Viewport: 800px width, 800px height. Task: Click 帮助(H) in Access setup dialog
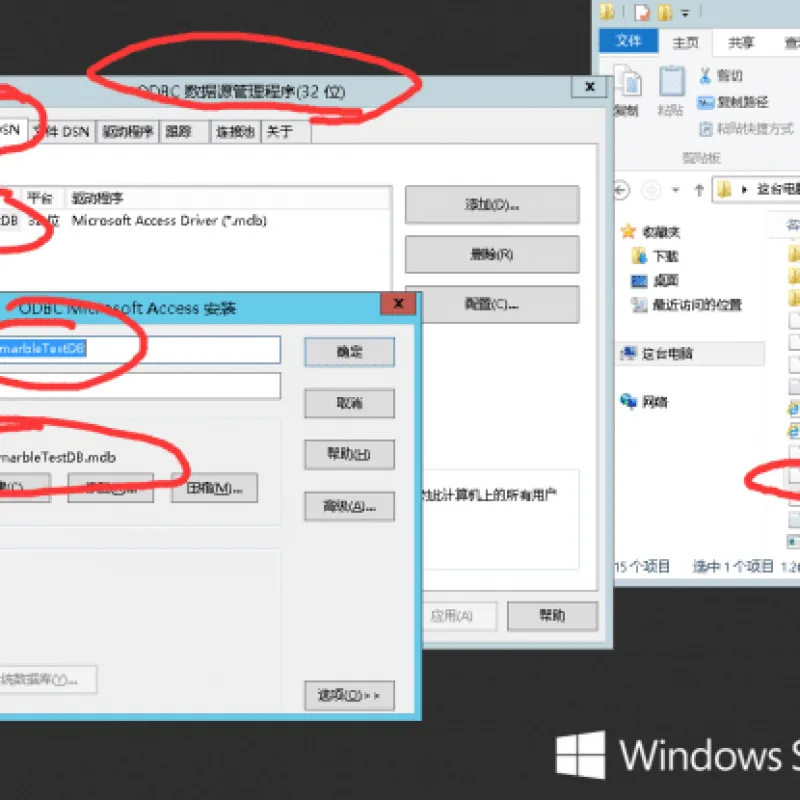click(x=349, y=454)
